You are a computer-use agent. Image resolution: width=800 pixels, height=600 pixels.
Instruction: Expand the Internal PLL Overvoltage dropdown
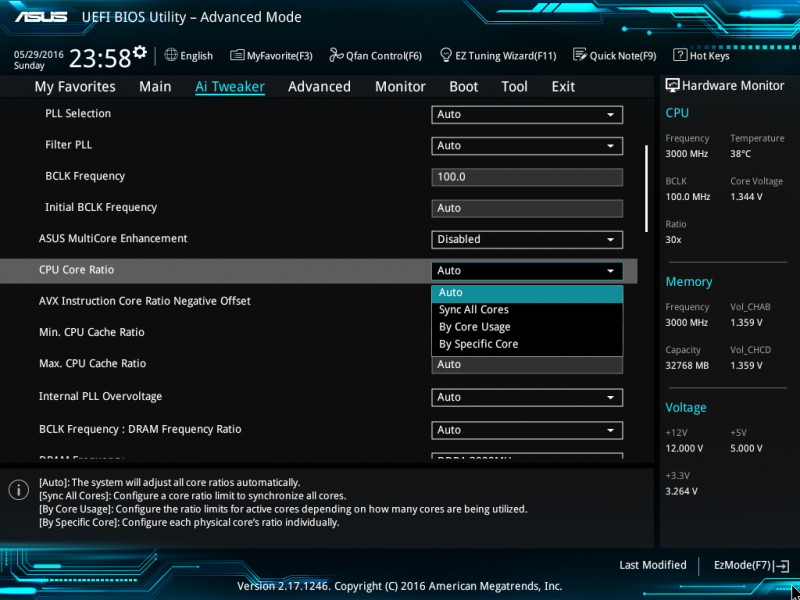527,398
